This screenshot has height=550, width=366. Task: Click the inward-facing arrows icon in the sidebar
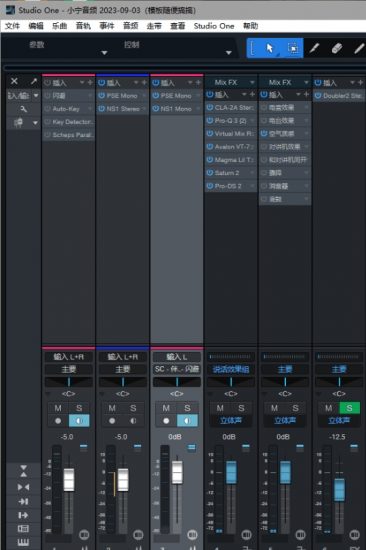coord(23,487)
